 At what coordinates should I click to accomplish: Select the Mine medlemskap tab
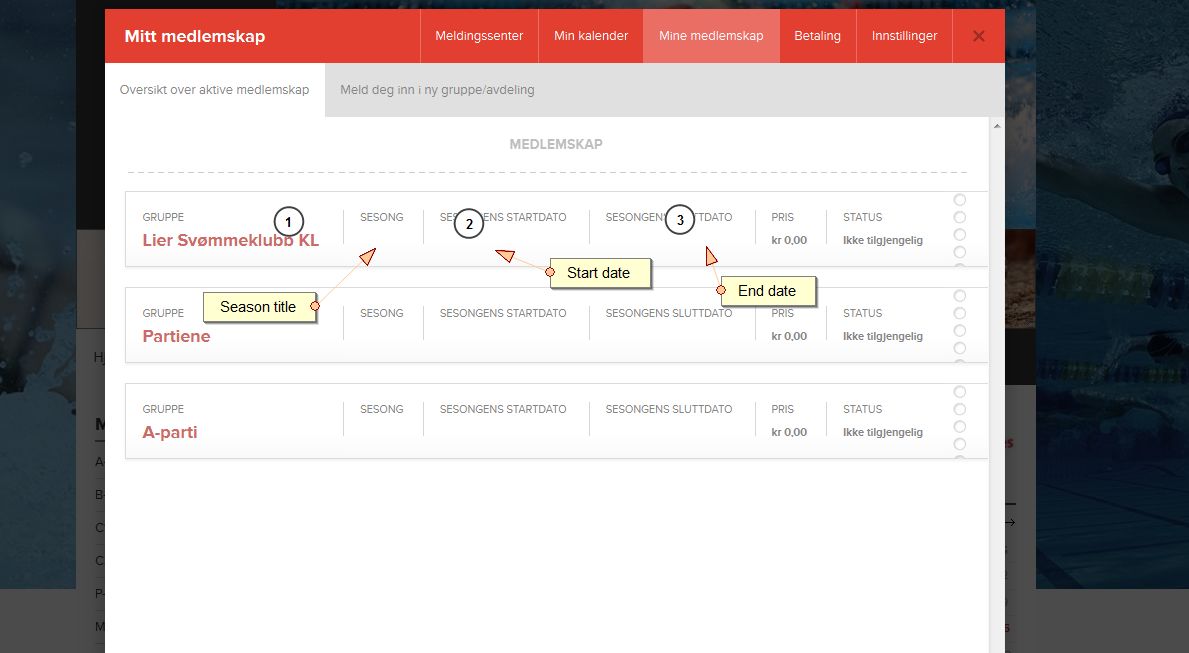click(711, 36)
